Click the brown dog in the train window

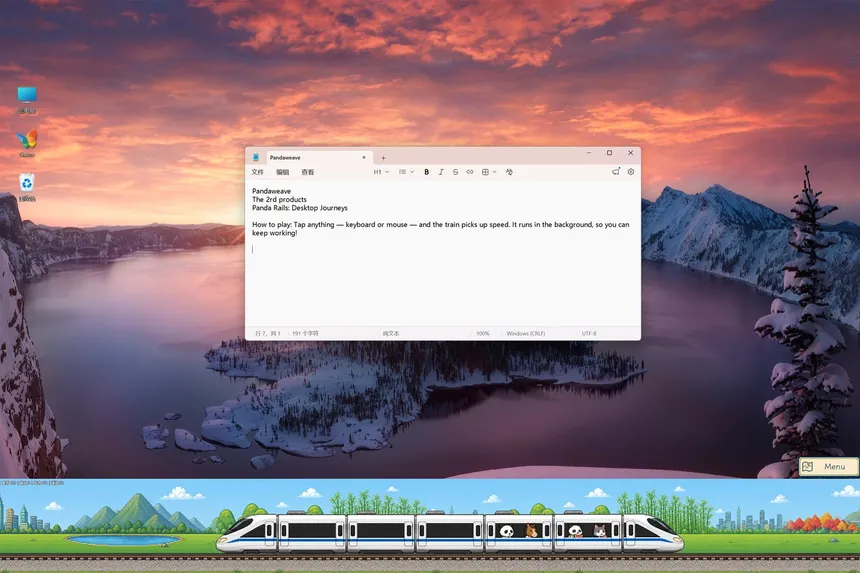point(531,531)
